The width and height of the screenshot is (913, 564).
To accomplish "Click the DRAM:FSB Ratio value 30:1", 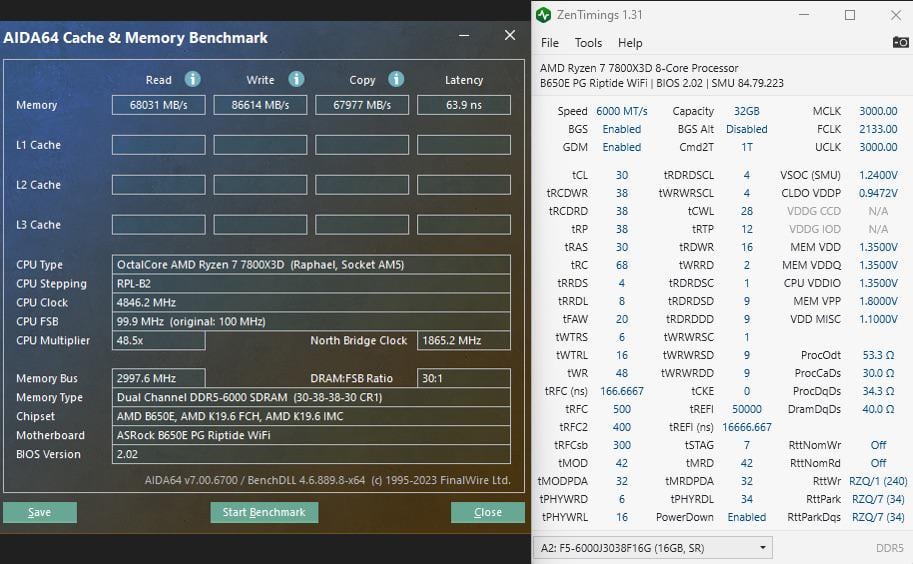I will click(464, 378).
